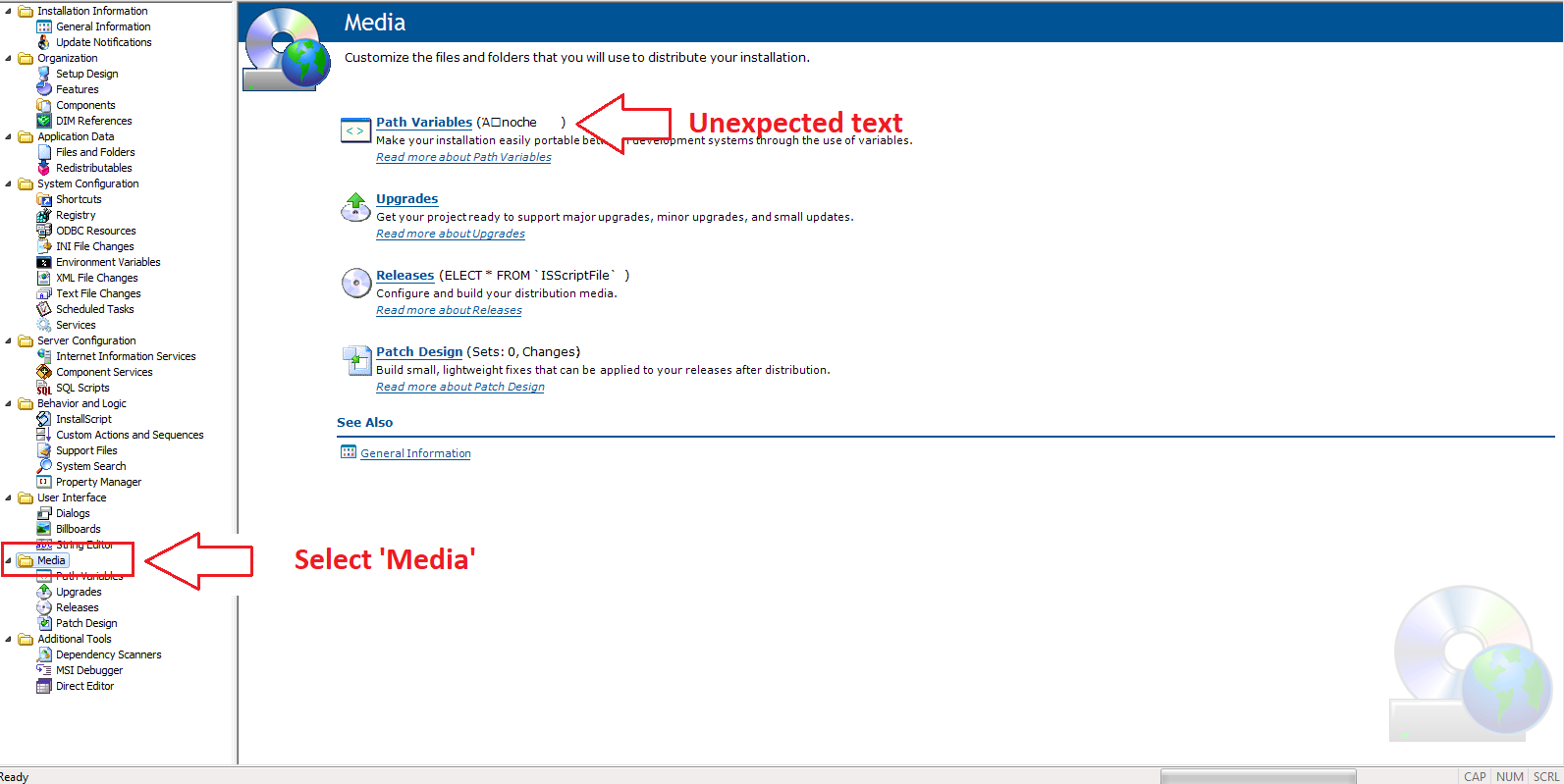Screen dimensions: 1564x784
Task: Select Direct Editor in tree
Action: 84,686
